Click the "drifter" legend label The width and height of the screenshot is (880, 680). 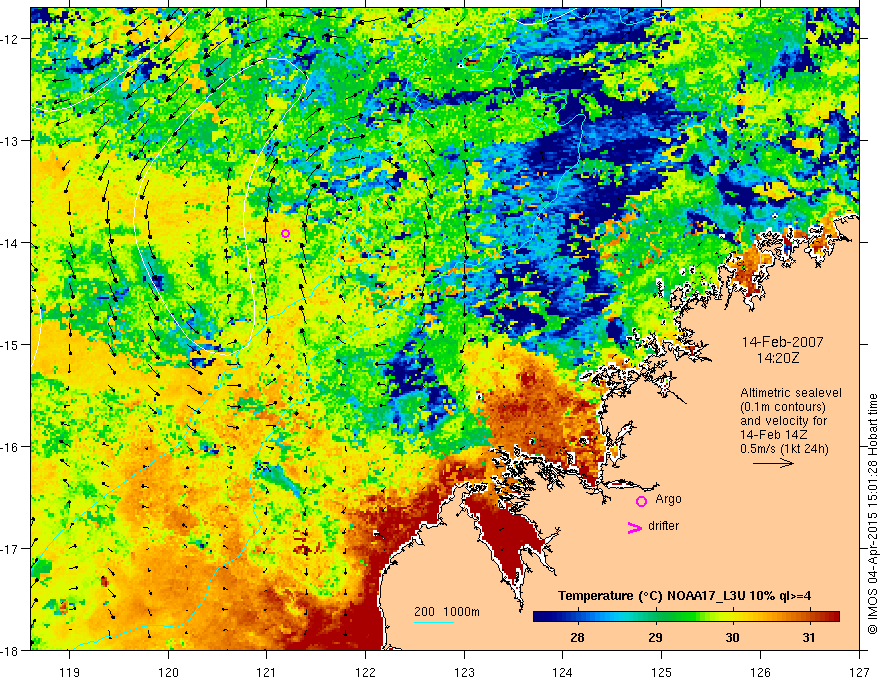663,526
